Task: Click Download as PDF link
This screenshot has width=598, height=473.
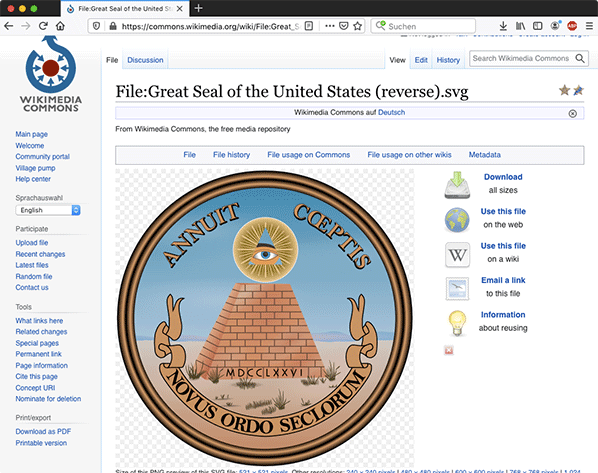Action: click(43, 431)
